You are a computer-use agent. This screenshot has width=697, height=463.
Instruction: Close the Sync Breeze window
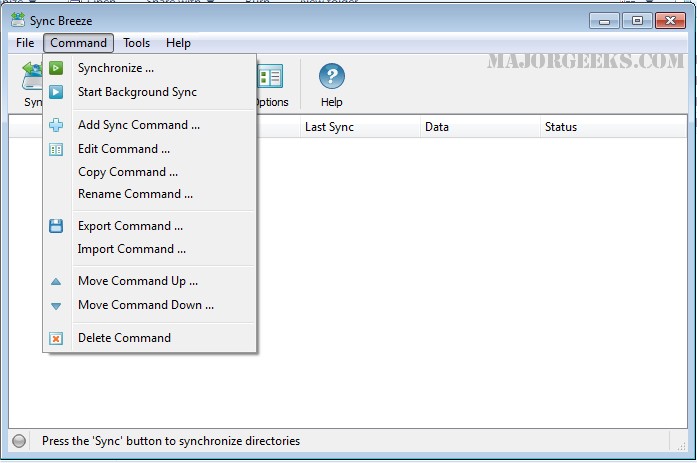[x=670, y=20]
